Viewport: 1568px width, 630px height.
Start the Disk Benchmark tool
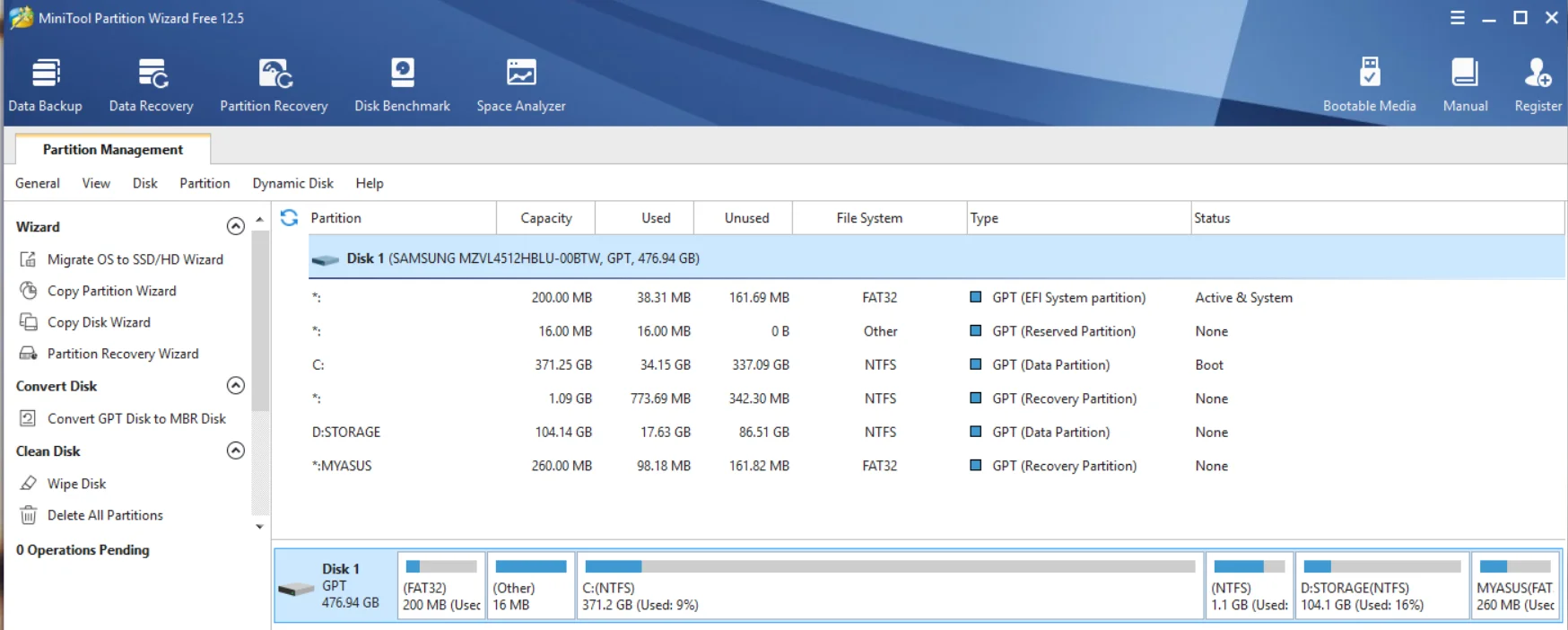402,85
